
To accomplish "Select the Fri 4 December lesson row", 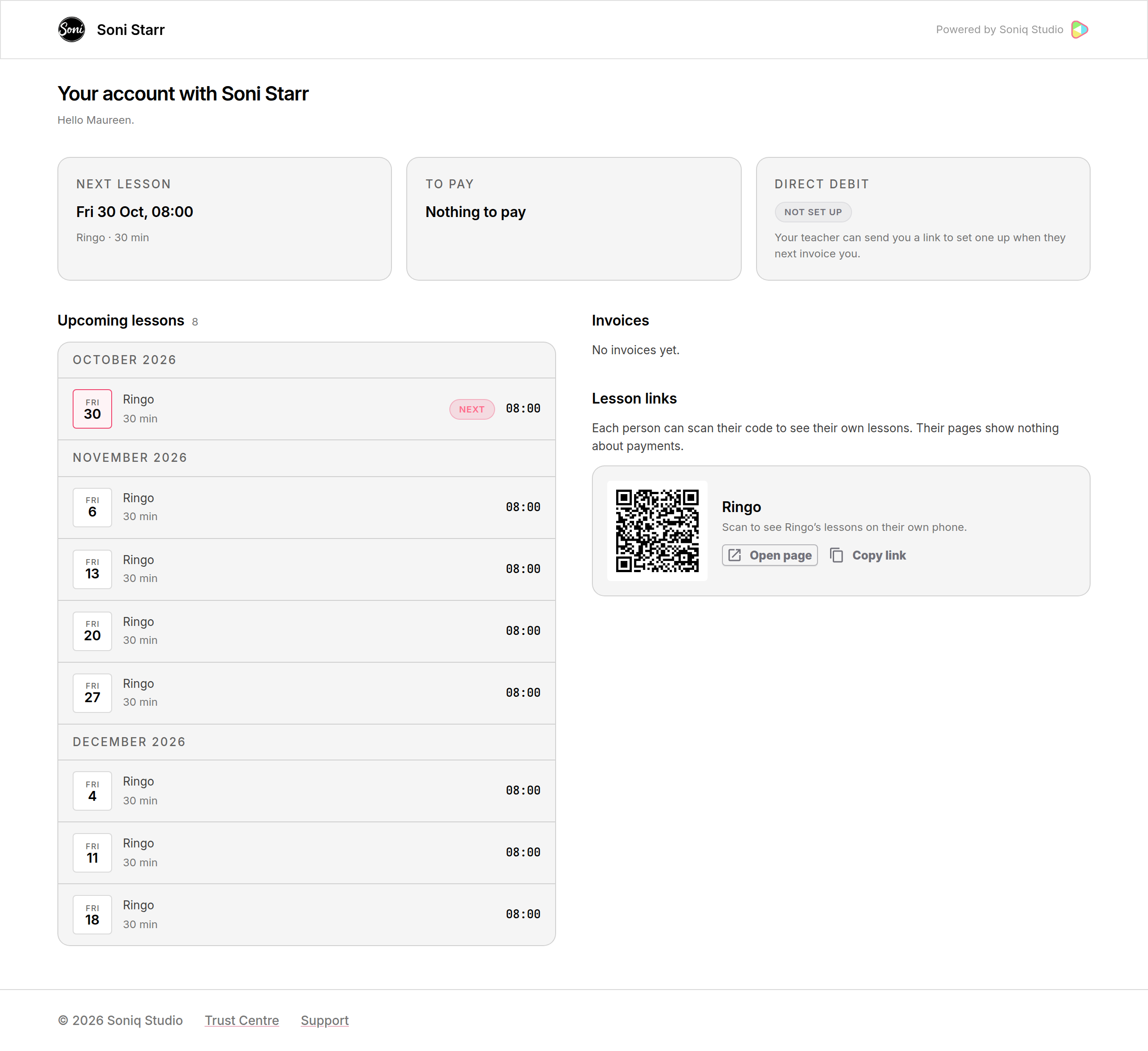I will click(x=306, y=791).
